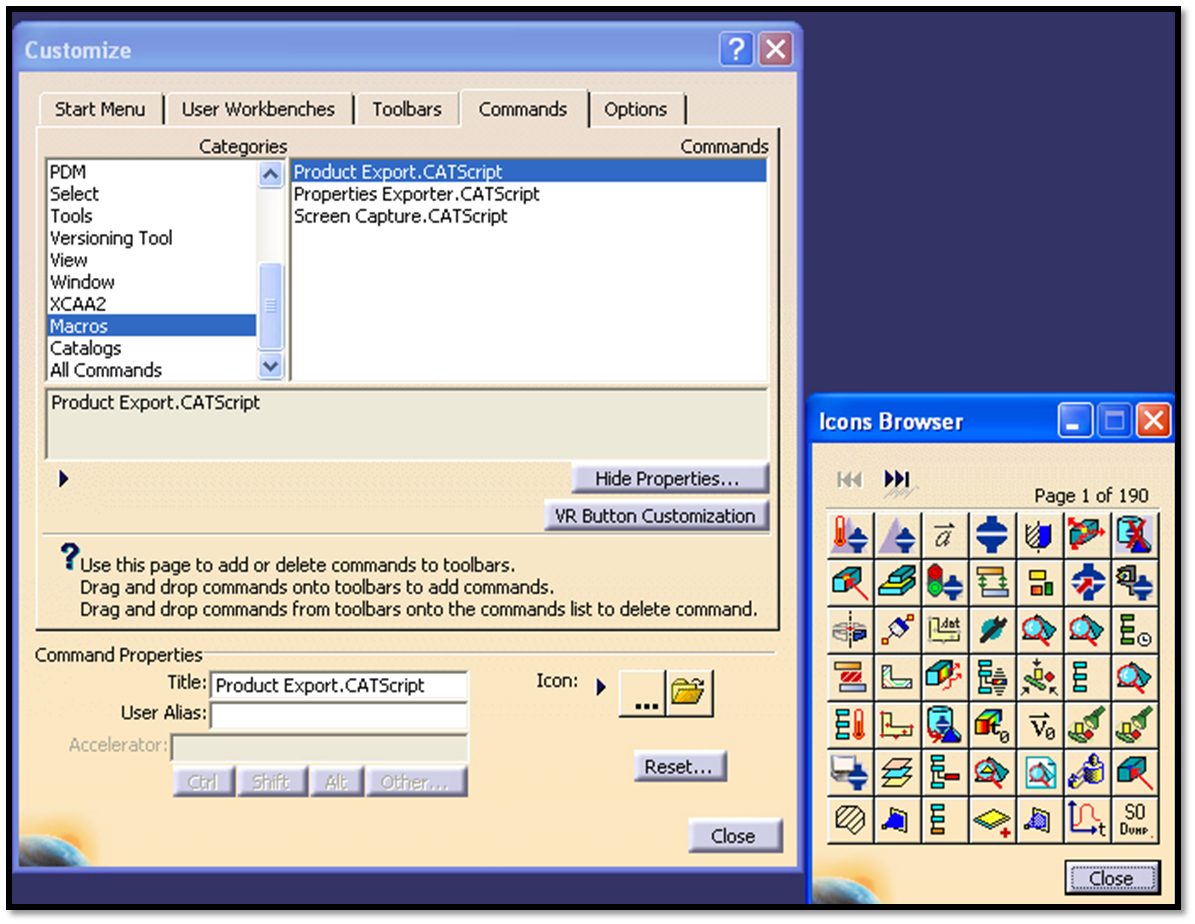Click the disclosure triangle above Hide Properties
Screen dimensions: 1195x924
(62, 478)
